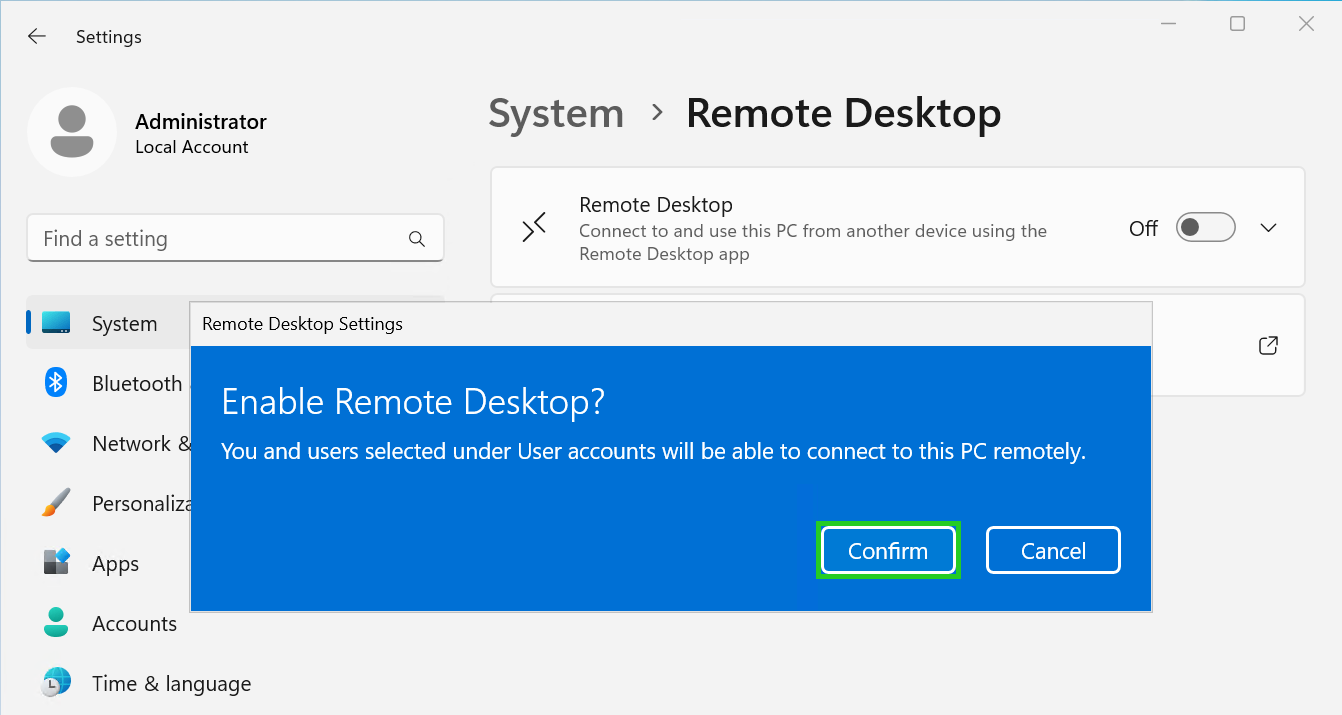Click the Personalization paintbrush icon
The image size is (1342, 715).
(x=55, y=503)
